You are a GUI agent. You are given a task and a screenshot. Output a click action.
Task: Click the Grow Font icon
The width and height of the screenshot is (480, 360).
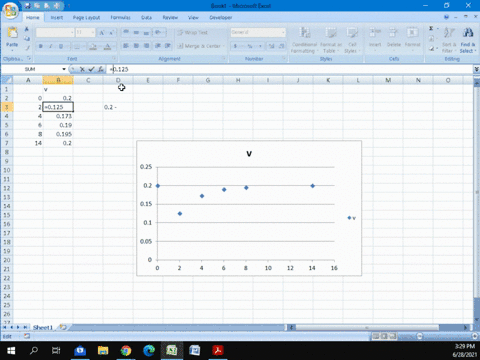tap(102, 33)
